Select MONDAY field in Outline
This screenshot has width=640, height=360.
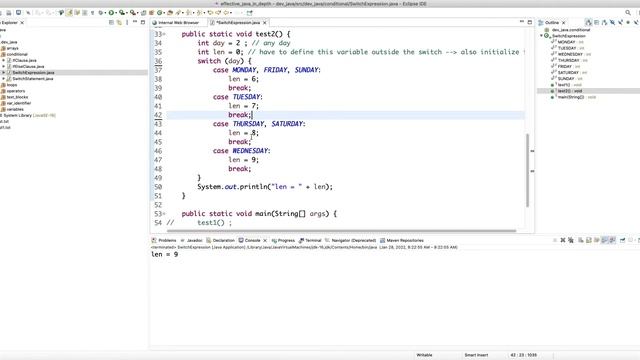[x=567, y=42]
